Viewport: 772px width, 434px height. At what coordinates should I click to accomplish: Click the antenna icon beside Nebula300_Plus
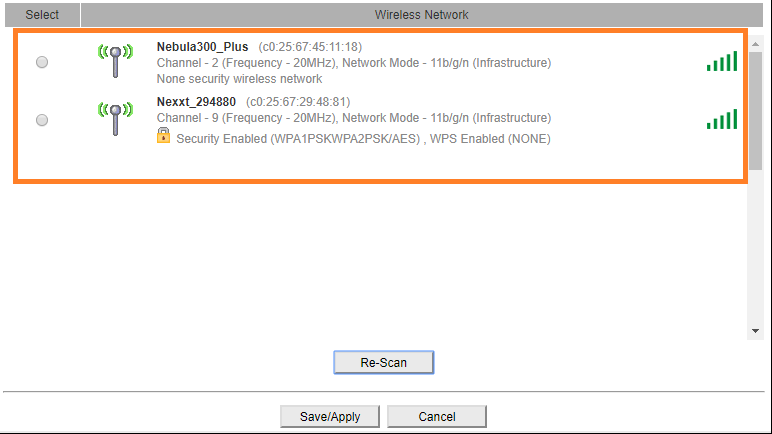(115, 60)
